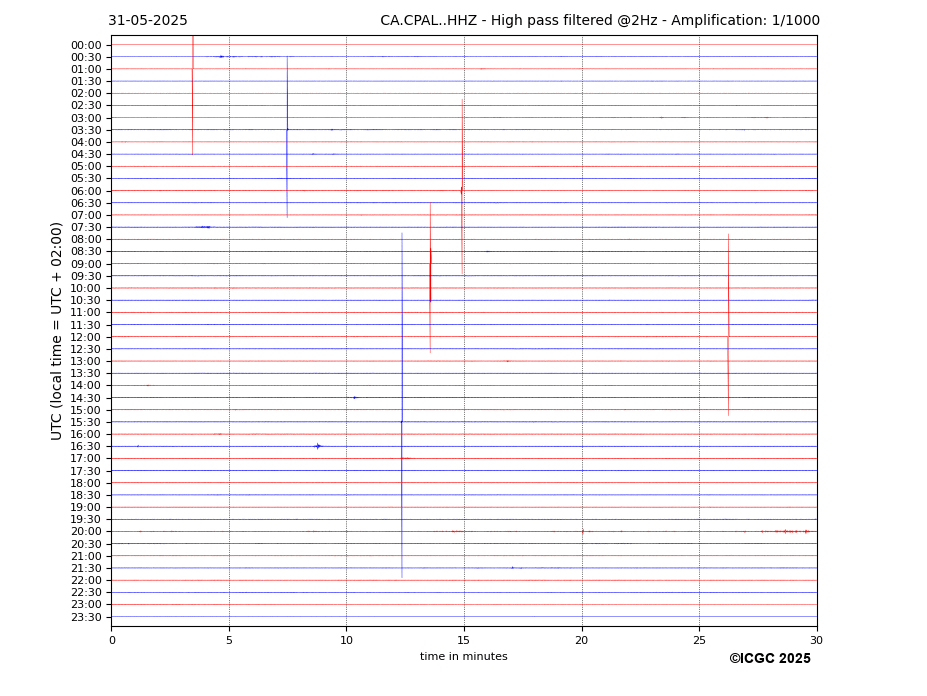The height and width of the screenshot is (696, 927).
Task: Click the x-axis tick label 0
Action: pyautogui.click(x=112, y=640)
